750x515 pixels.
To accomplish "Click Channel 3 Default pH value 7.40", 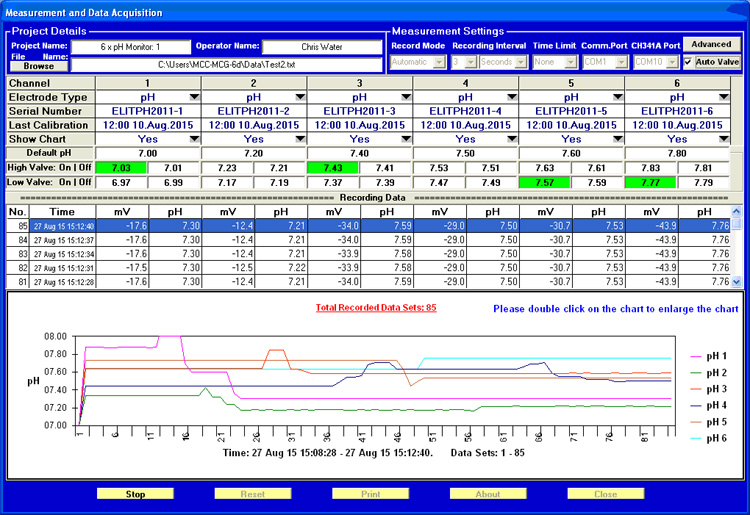I will click(x=359, y=153).
